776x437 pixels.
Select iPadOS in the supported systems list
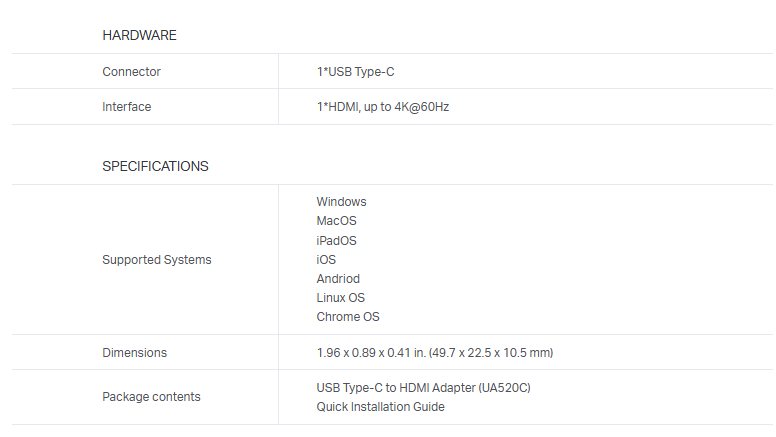pyautogui.click(x=336, y=241)
